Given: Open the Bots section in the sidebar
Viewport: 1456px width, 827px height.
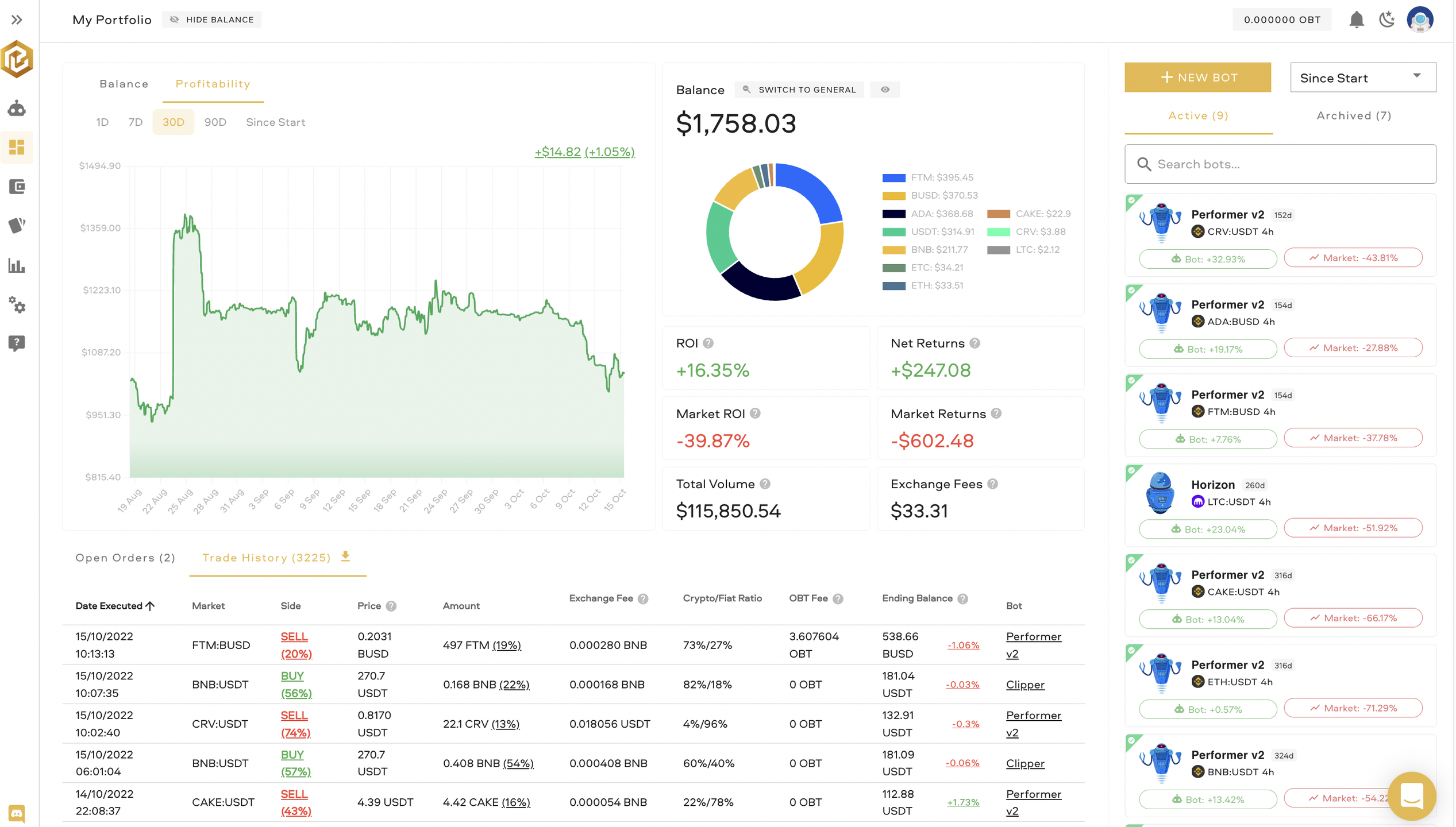Looking at the screenshot, I should [x=17, y=108].
